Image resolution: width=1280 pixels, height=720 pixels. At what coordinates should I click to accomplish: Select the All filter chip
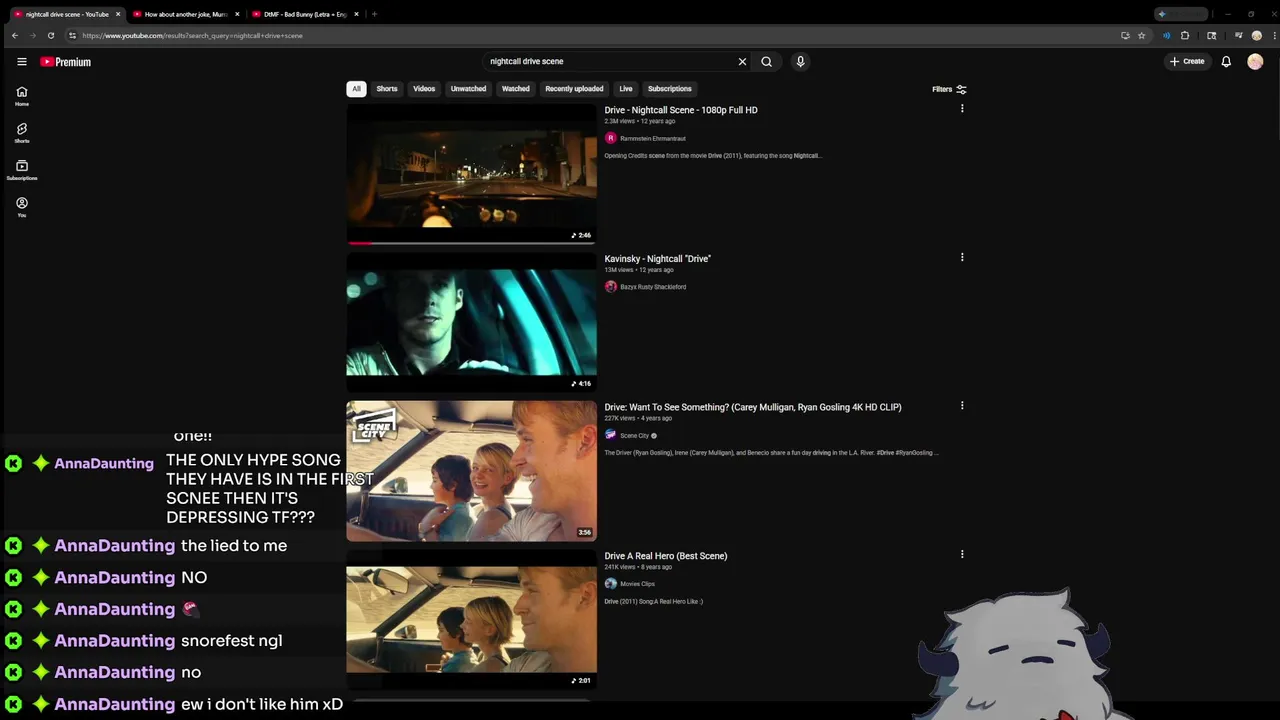tap(356, 89)
